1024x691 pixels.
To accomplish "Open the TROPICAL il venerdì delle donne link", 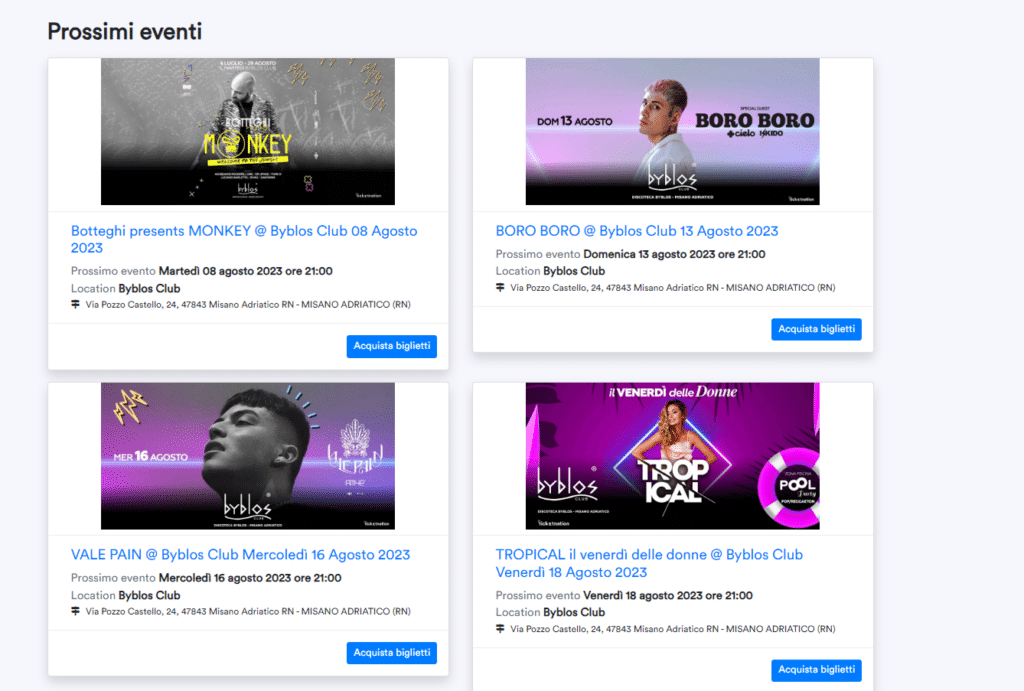I will [x=649, y=563].
